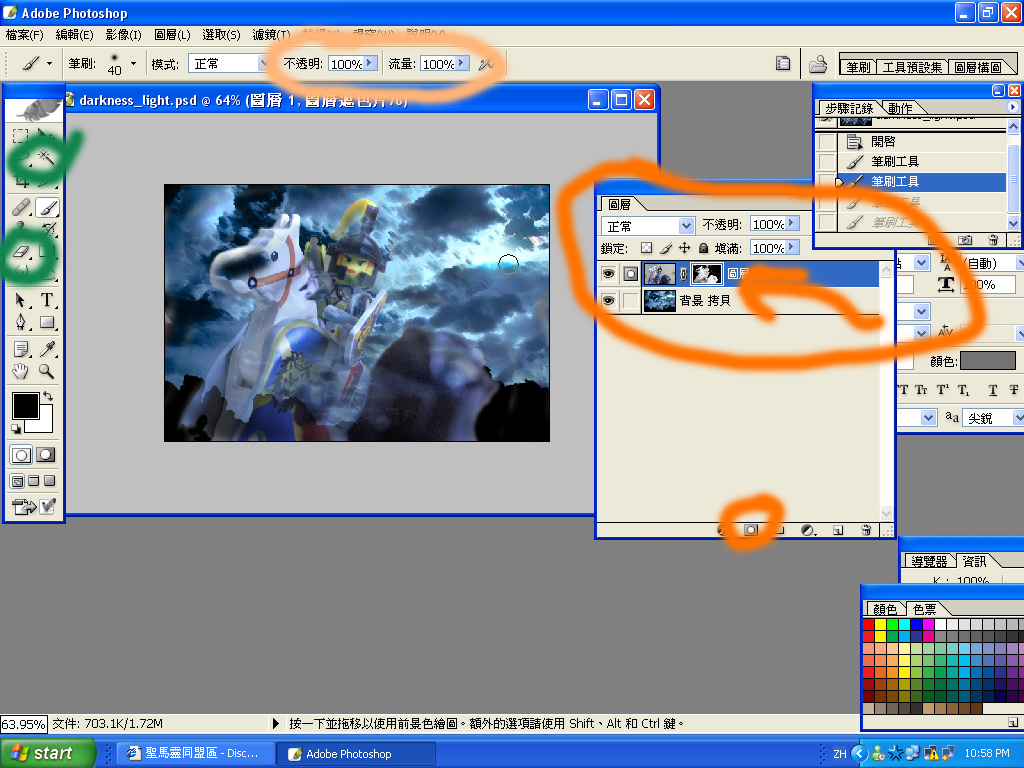Open the File Browser icon

click(818, 64)
